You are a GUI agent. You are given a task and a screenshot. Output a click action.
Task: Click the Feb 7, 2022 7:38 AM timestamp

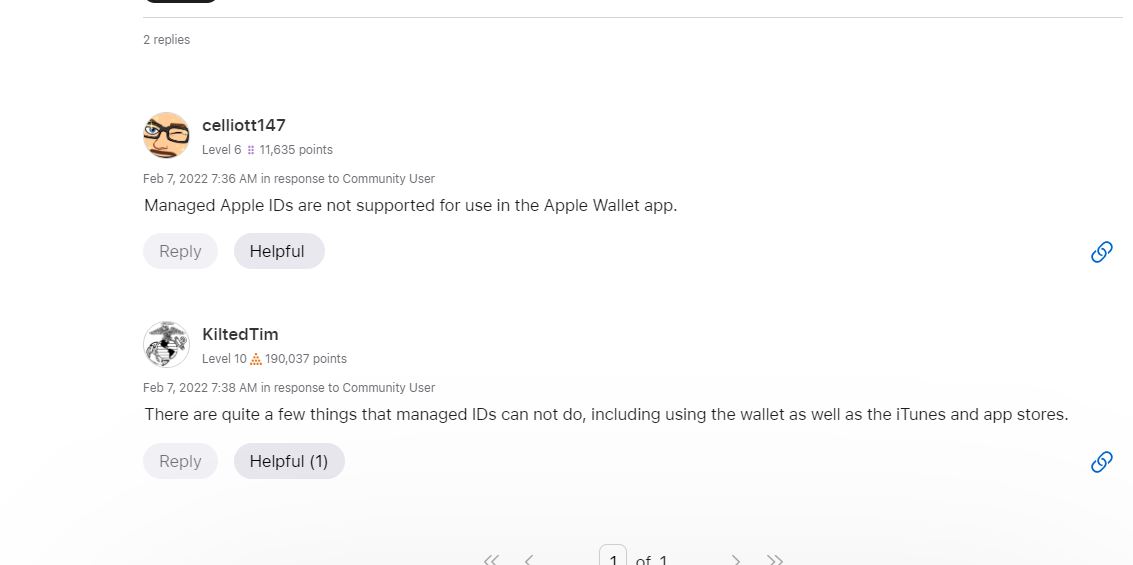(200, 388)
